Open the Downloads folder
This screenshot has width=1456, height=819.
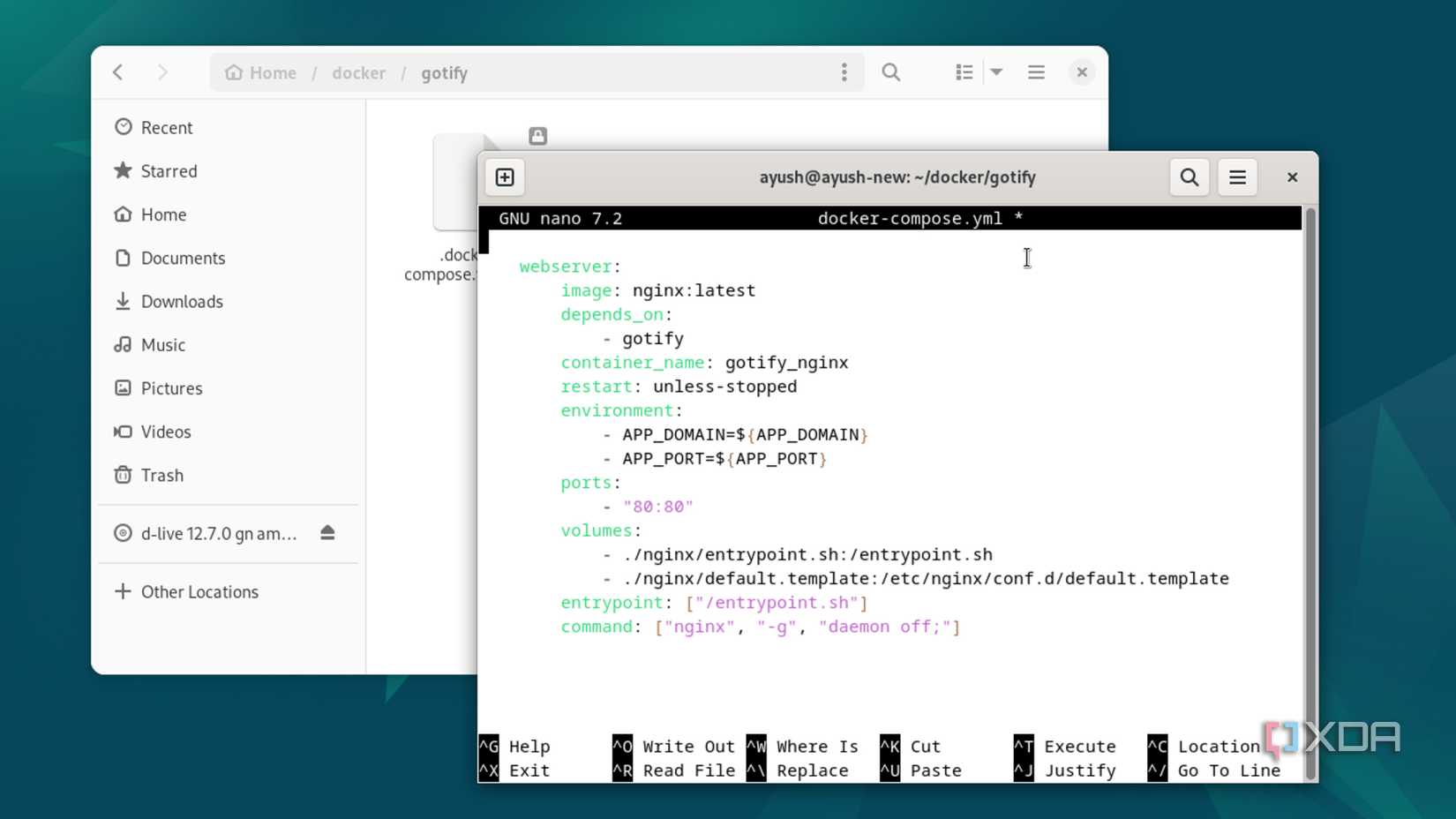181,301
